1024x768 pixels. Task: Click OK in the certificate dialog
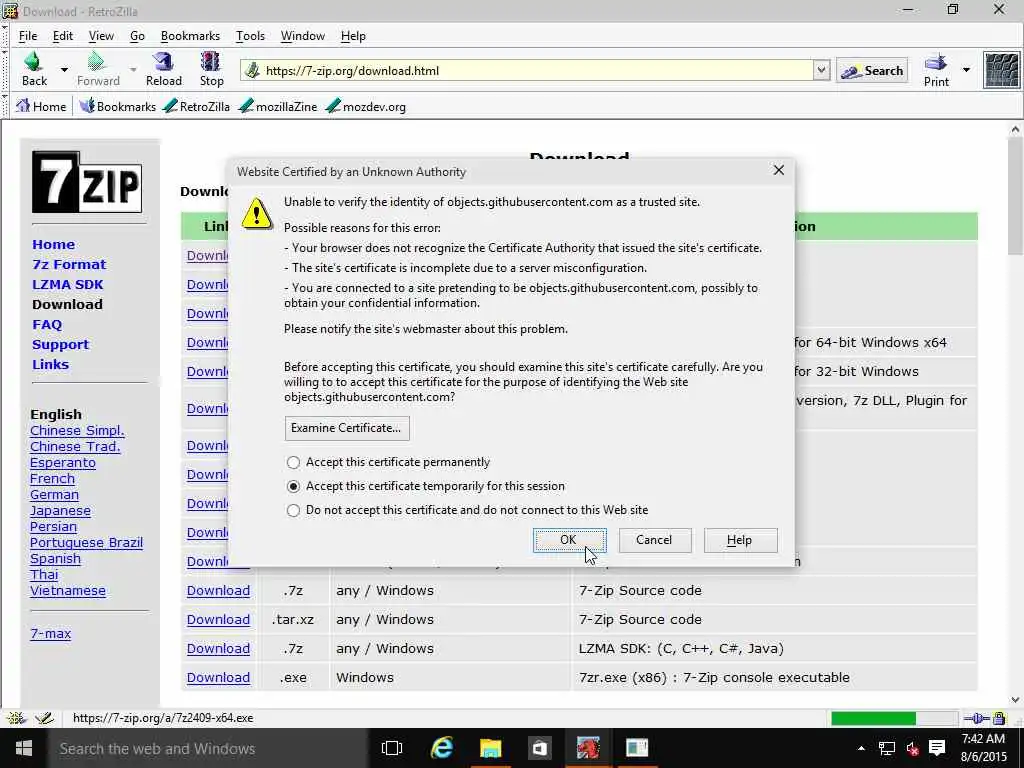[569, 540]
